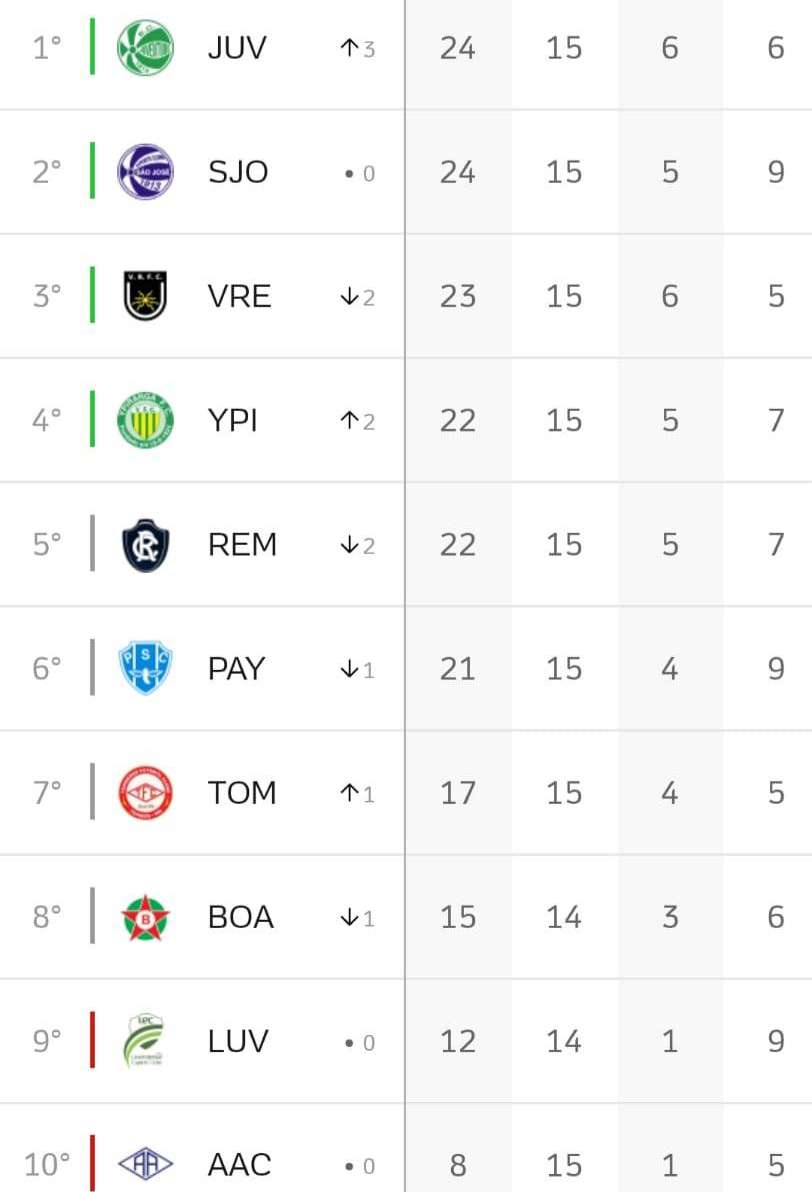Click the São José (SJO) team crest
The width and height of the screenshot is (812, 1192).
tap(145, 172)
